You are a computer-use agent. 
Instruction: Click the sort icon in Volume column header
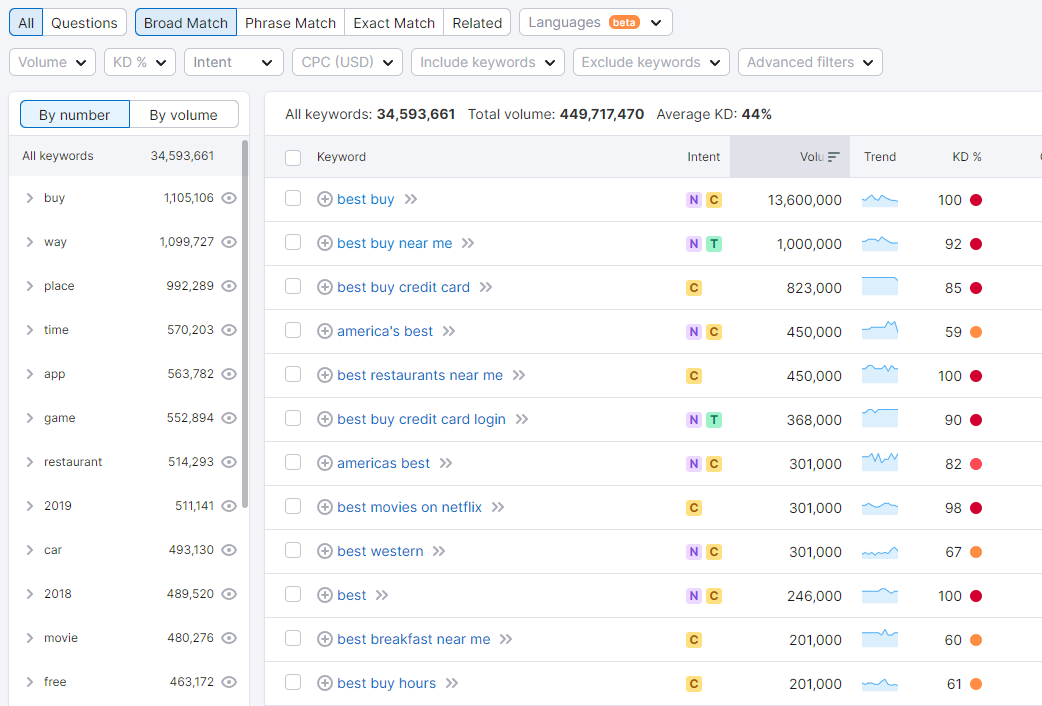833,157
